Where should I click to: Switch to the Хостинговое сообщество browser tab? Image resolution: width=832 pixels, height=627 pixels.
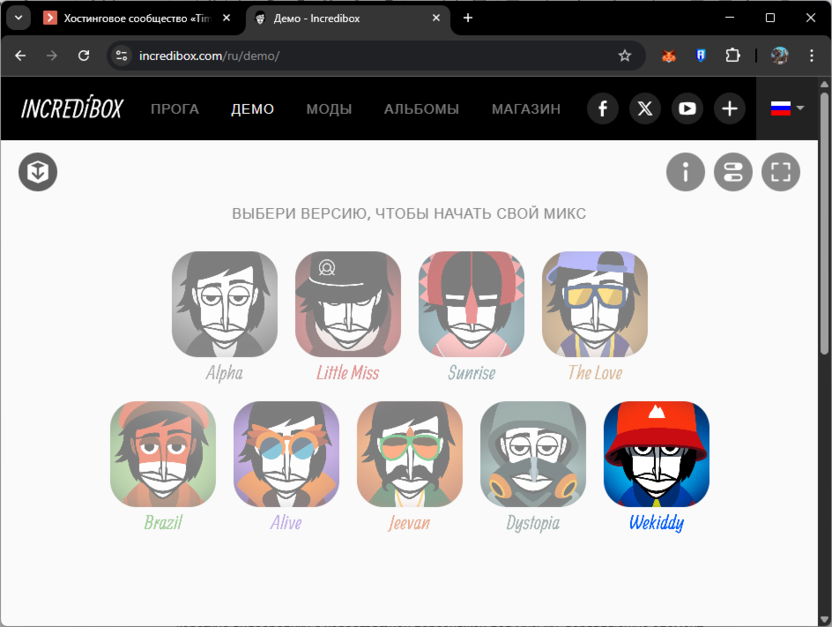135,17
